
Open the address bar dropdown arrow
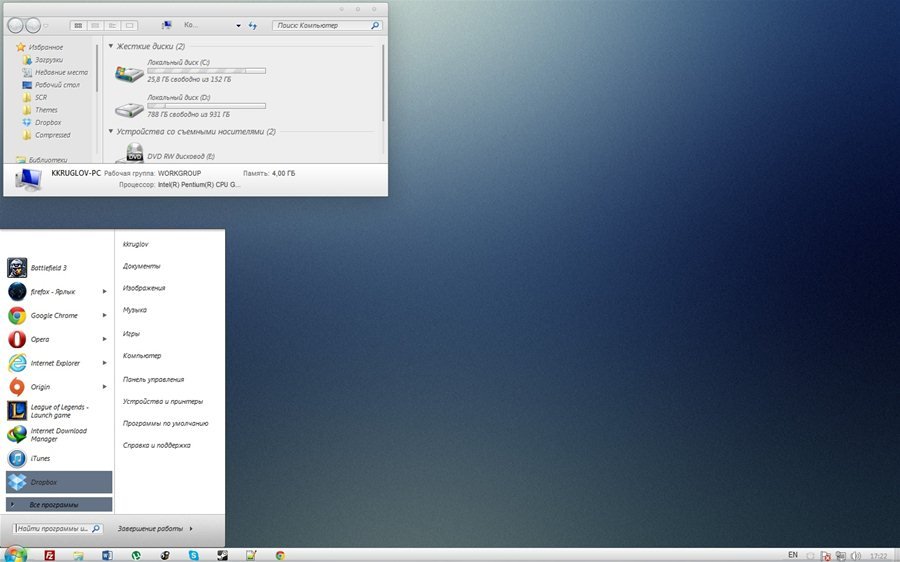(x=238, y=25)
